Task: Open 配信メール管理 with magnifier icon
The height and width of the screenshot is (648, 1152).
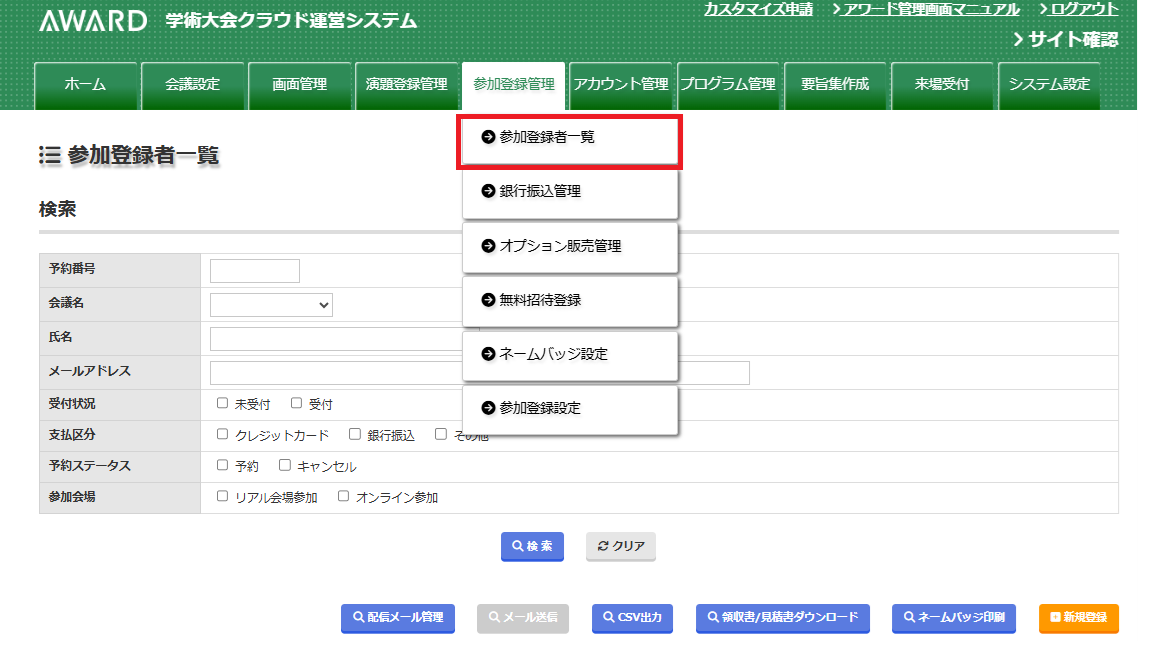Action: point(398,618)
